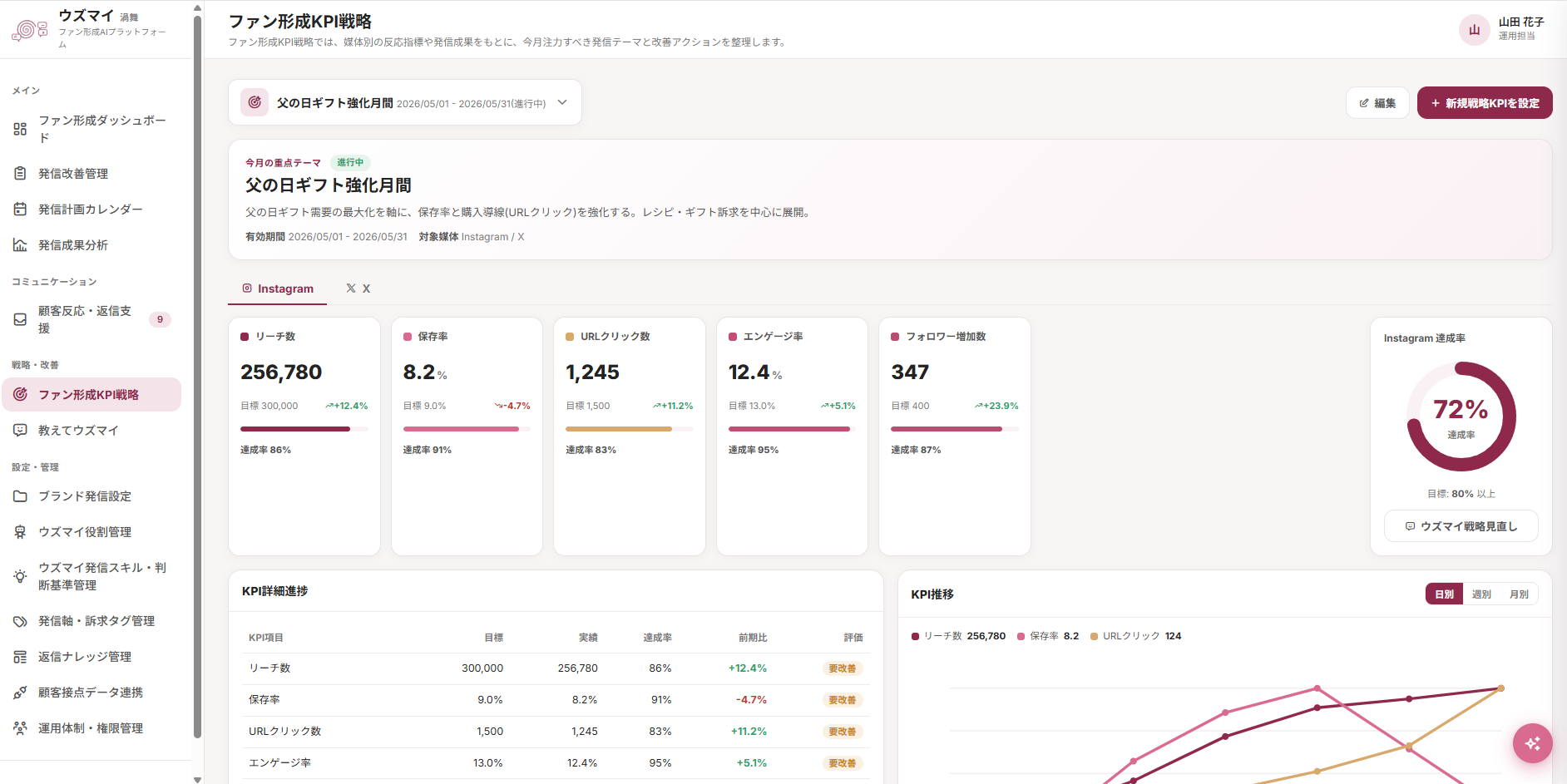Click the ファン形成ダッシュボード grid icon
Viewport: 1567px width, 784px height.
pyautogui.click(x=20, y=129)
